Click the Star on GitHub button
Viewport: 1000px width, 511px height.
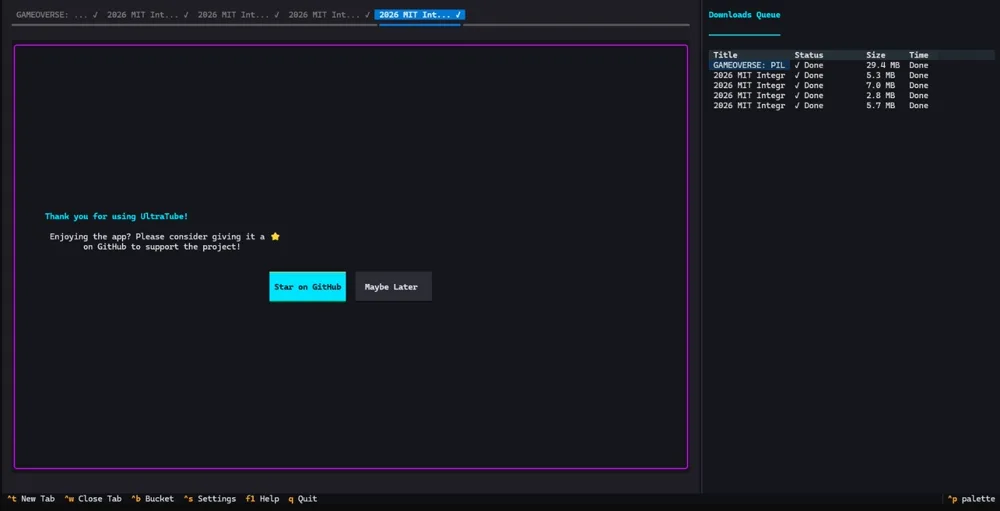tap(307, 286)
